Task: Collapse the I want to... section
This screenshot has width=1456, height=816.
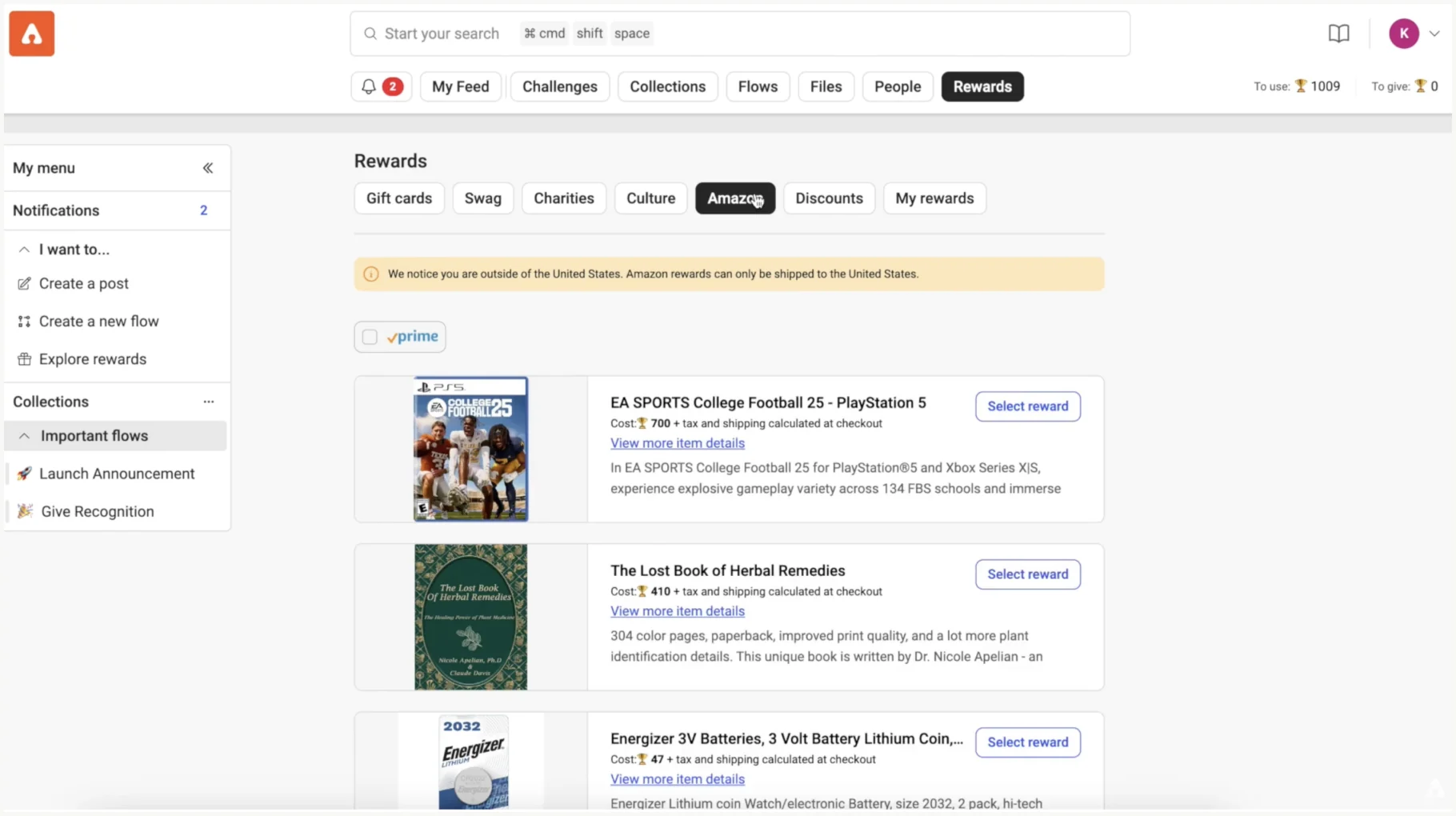Action: pyautogui.click(x=24, y=250)
